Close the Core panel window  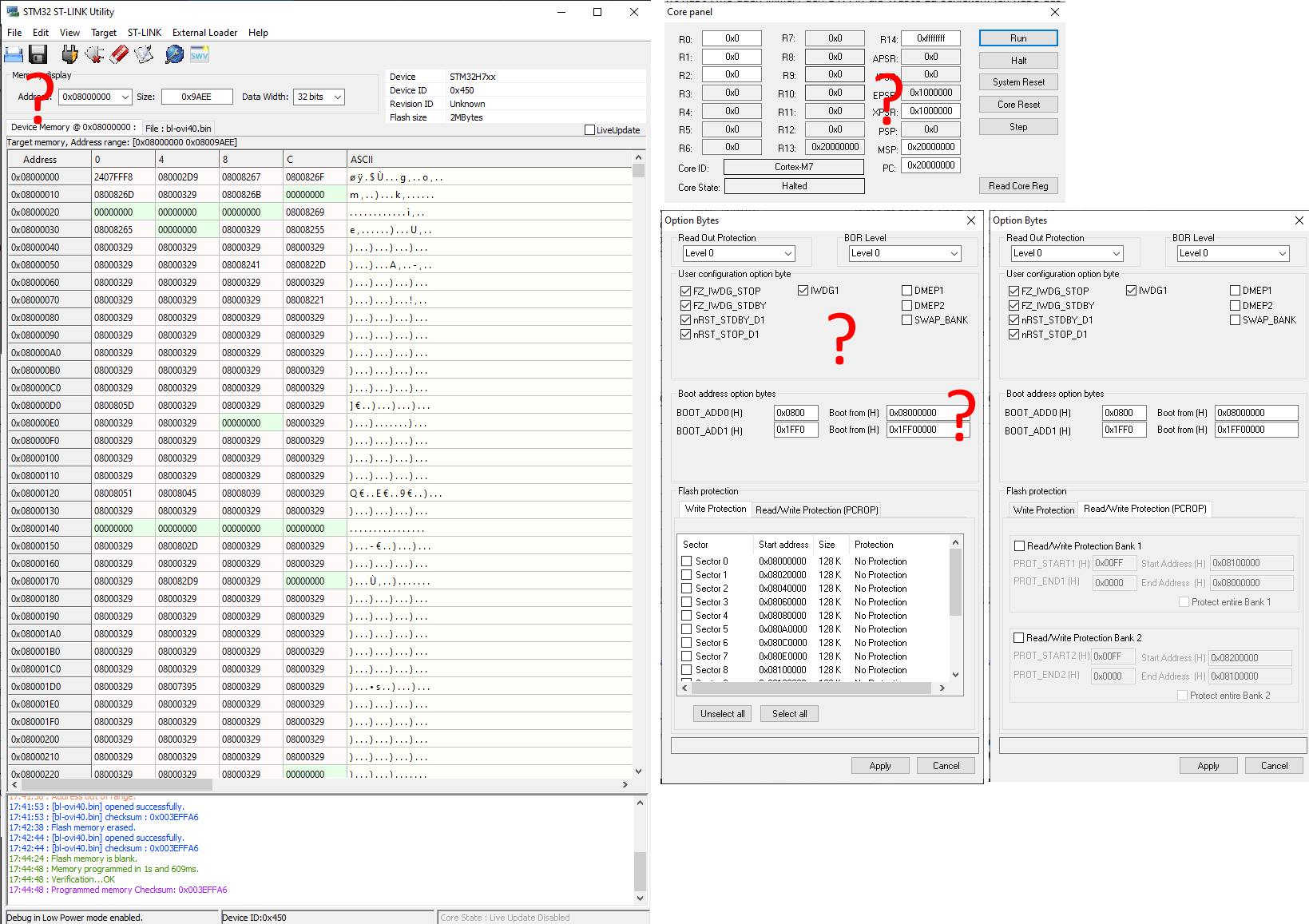coord(1055,12)
